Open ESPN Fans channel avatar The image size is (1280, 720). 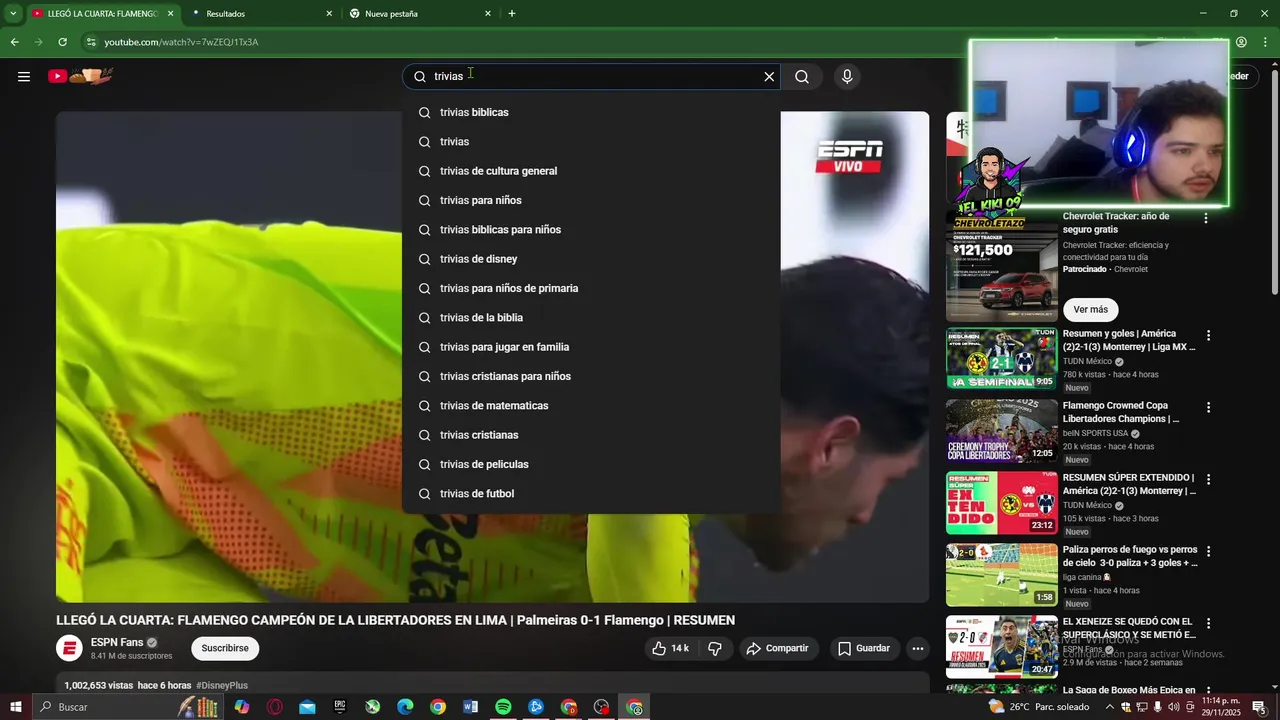[x=69, y=648]
